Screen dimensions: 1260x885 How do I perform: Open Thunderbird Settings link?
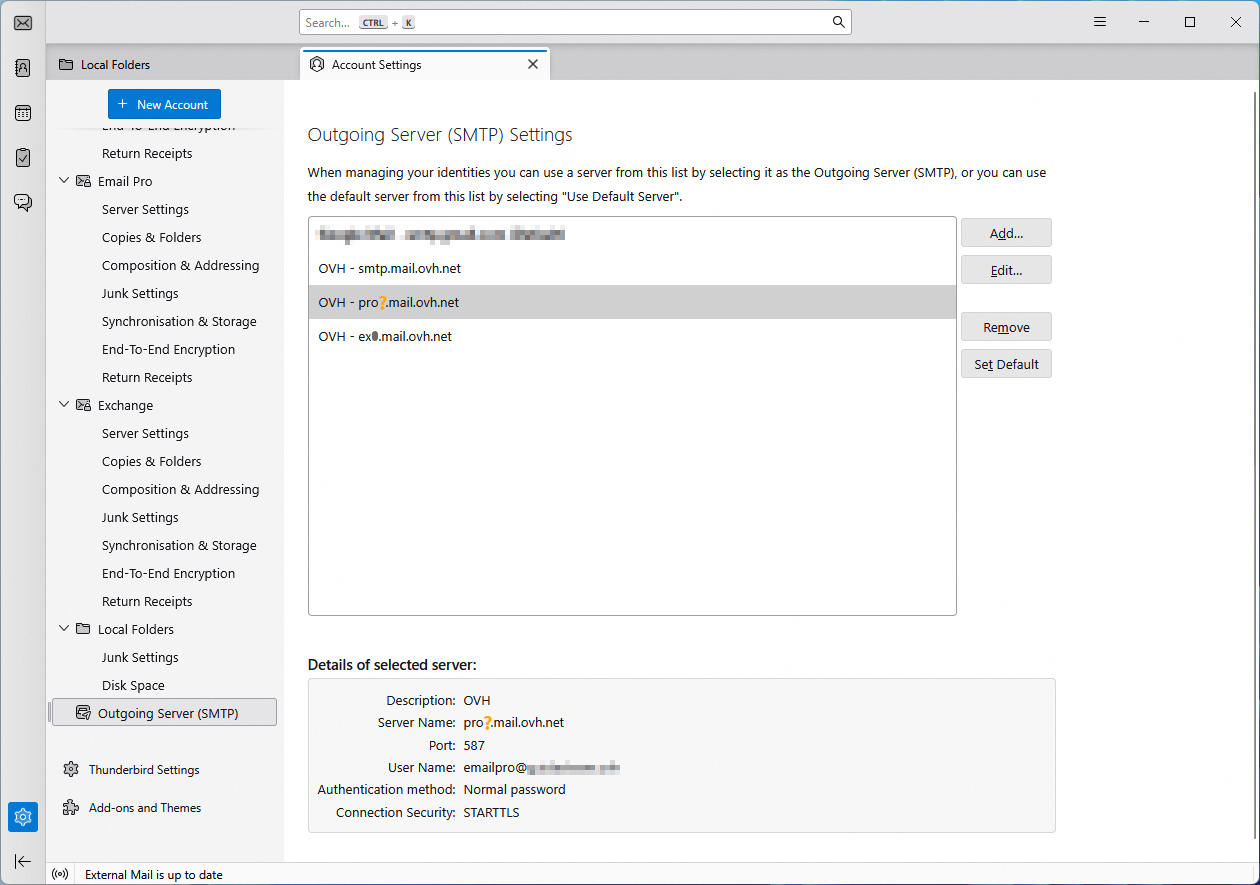pyautogui.click(x=144, y=770)
